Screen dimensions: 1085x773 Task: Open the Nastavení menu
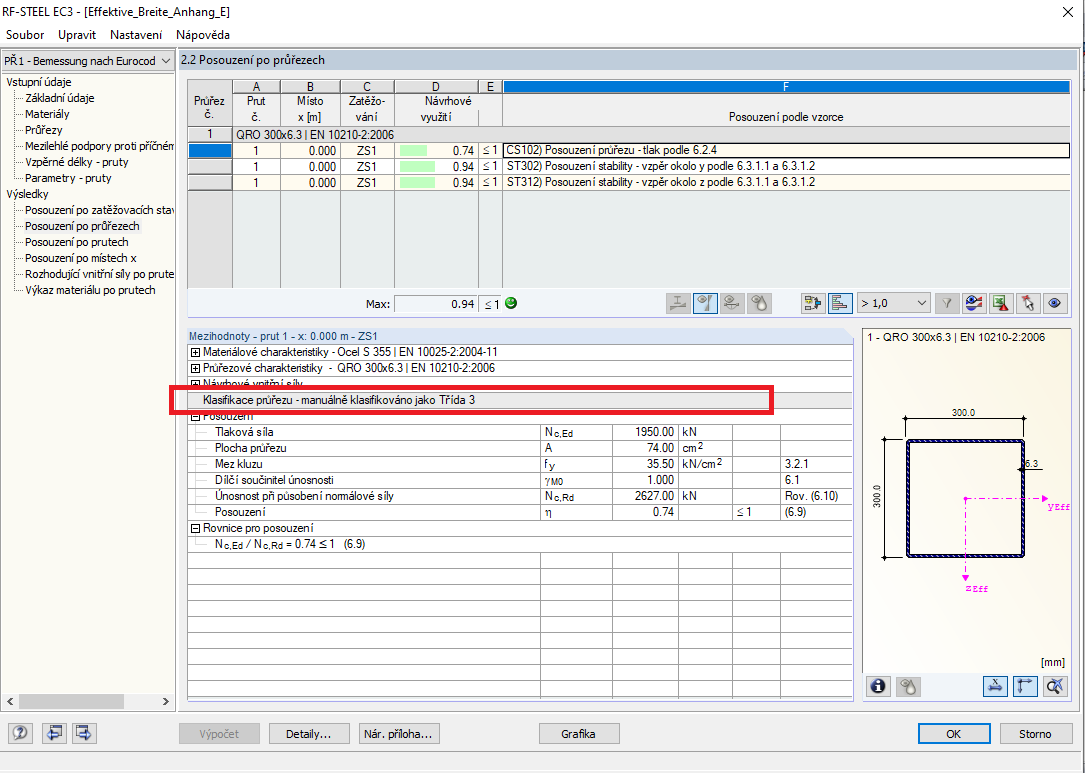136,35
